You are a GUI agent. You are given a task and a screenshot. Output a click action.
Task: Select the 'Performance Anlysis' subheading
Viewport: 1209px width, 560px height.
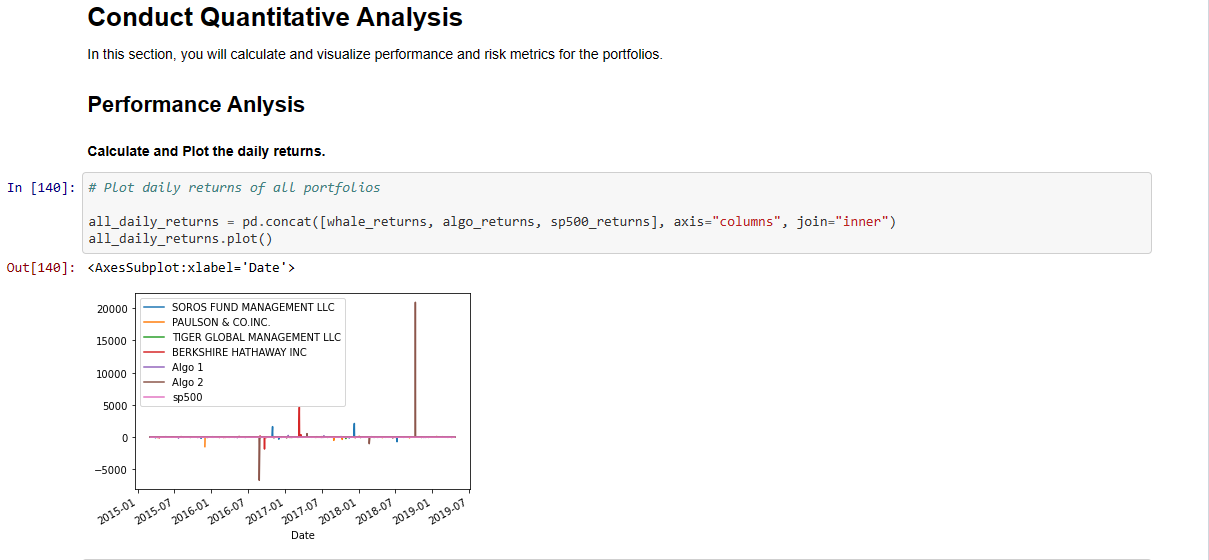coord(196,105)
